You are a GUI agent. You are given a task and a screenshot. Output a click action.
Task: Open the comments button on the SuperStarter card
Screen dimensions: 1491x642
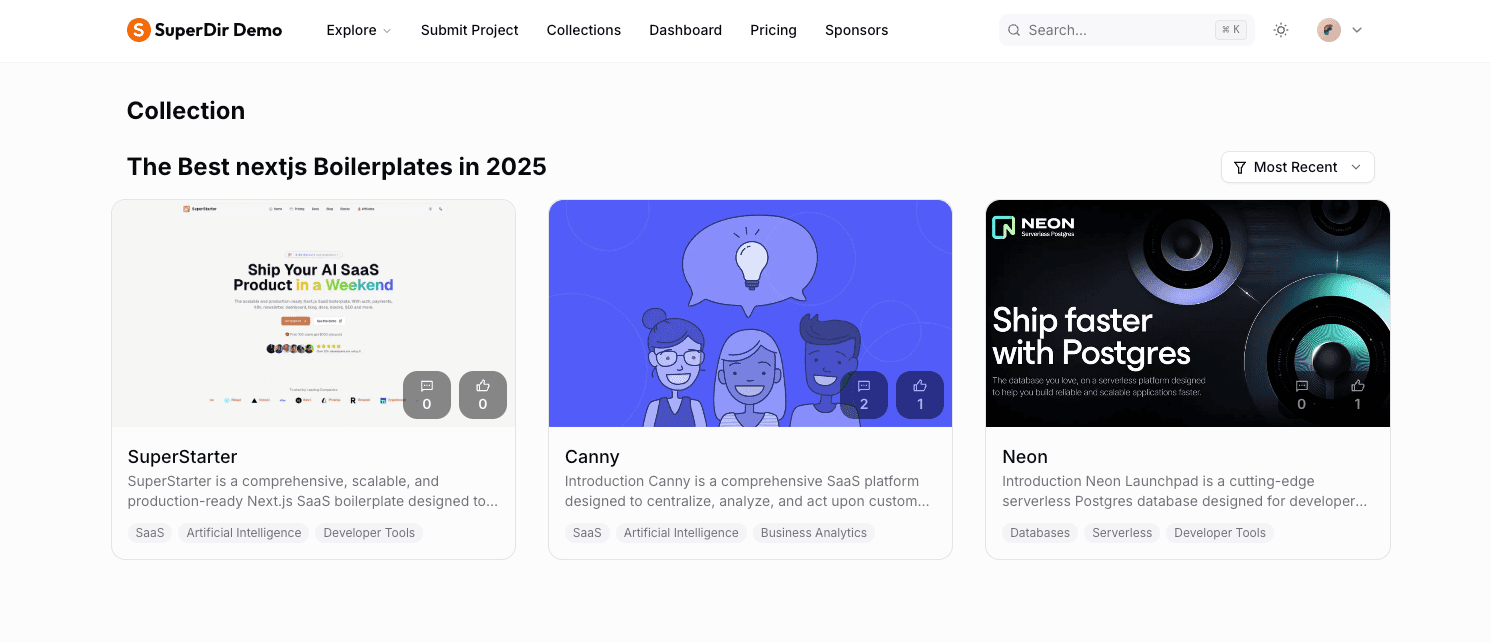point(427,394)
